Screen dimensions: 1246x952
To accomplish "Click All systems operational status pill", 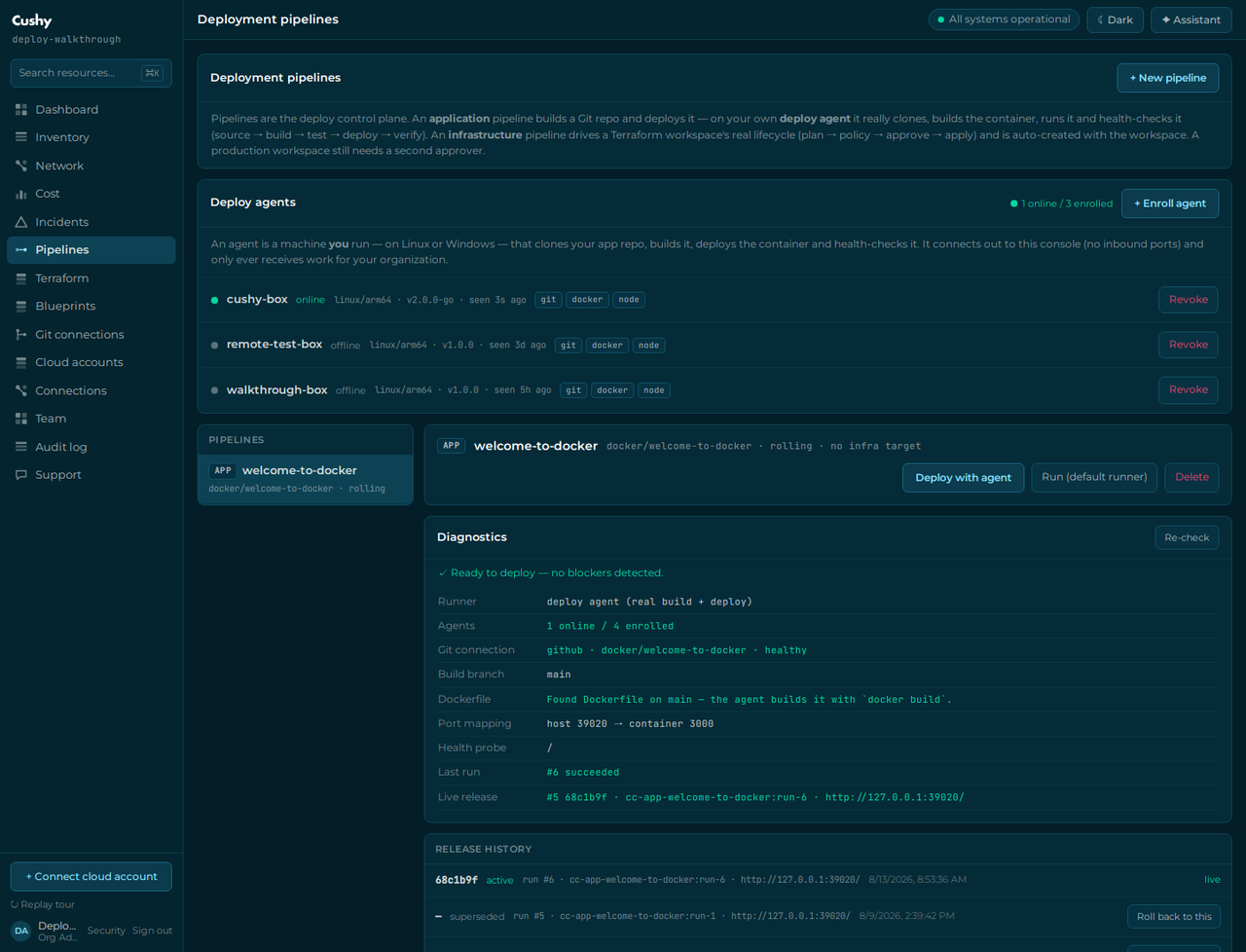I will (1004, 19).
